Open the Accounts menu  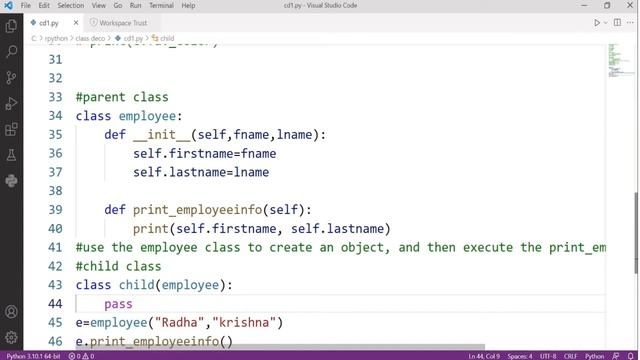(11, 312)
